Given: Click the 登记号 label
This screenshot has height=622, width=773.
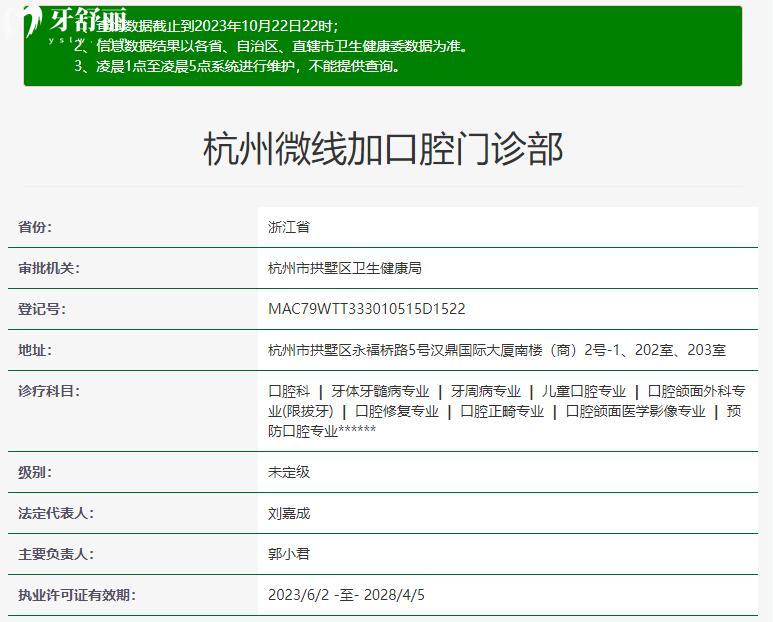Looking at the screenshot, I should pos(41,309).
